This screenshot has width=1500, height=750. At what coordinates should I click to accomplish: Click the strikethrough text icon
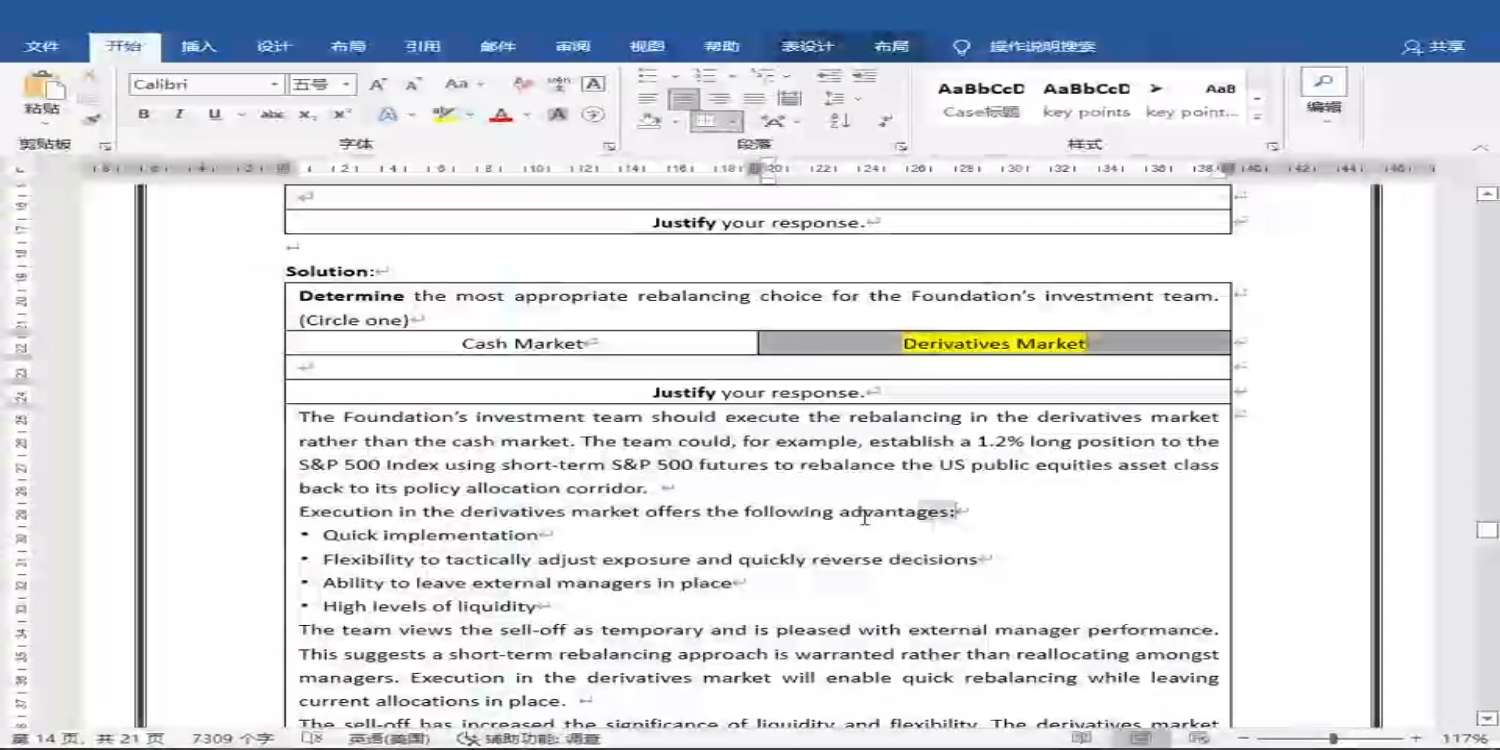point(272,115)
